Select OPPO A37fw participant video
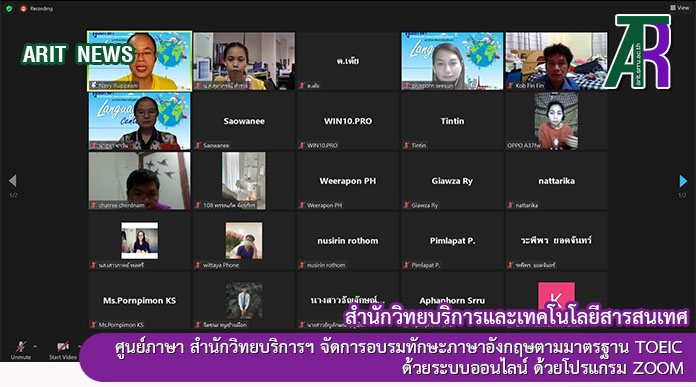The width and height of the screenshot is (696, 387). [x=556, y=121]
